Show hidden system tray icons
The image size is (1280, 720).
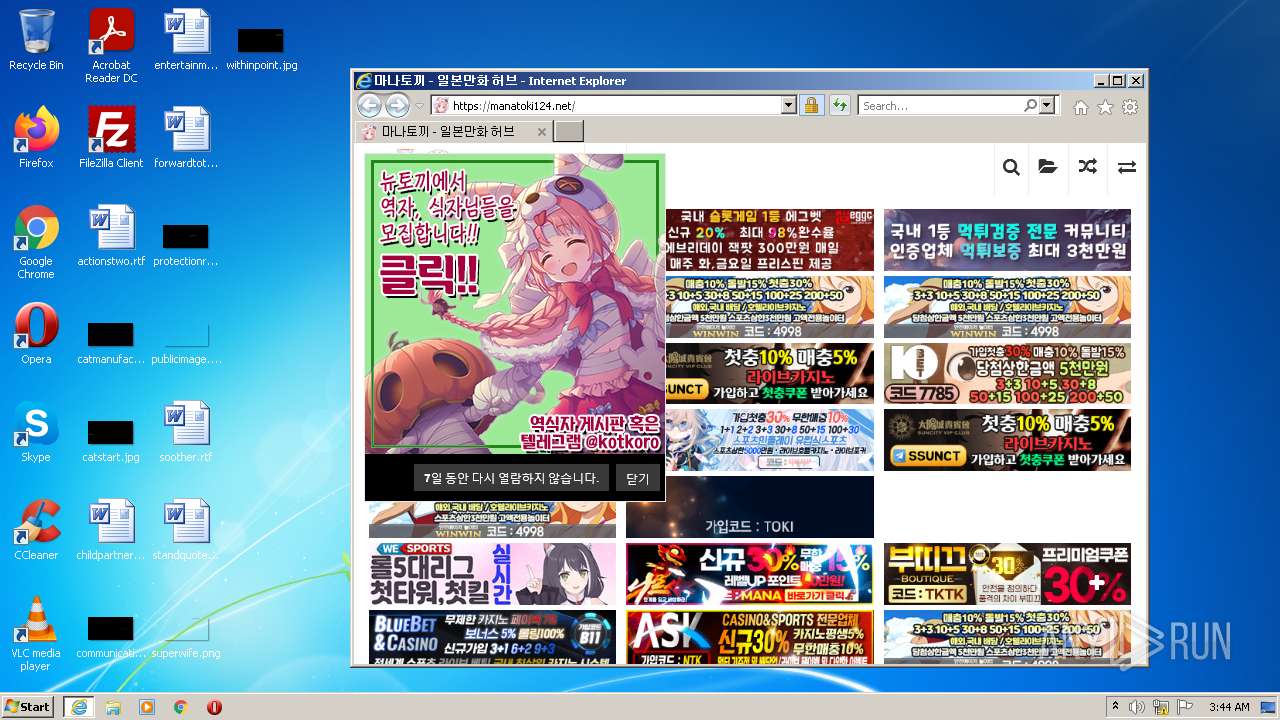coord(1115,707)
